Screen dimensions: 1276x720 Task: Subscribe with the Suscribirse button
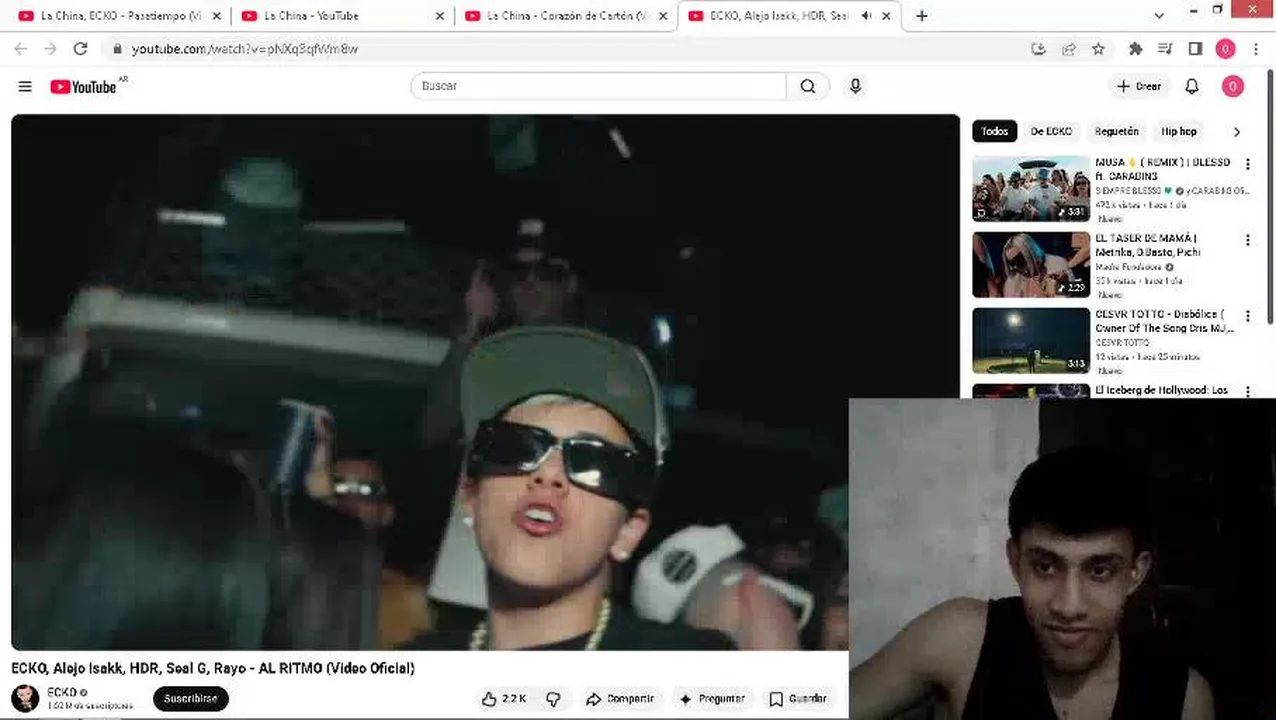[x=191, y=699]
